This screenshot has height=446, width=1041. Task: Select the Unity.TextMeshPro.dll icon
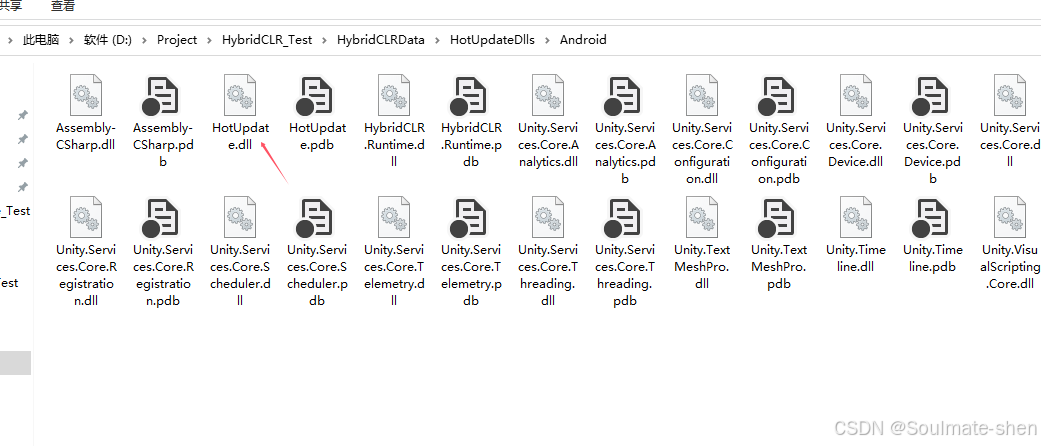point(702,217)
